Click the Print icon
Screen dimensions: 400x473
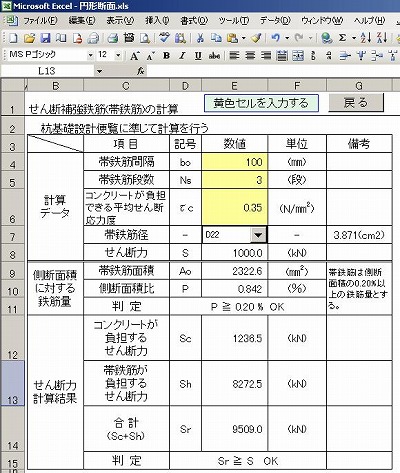tap(113, 38)
